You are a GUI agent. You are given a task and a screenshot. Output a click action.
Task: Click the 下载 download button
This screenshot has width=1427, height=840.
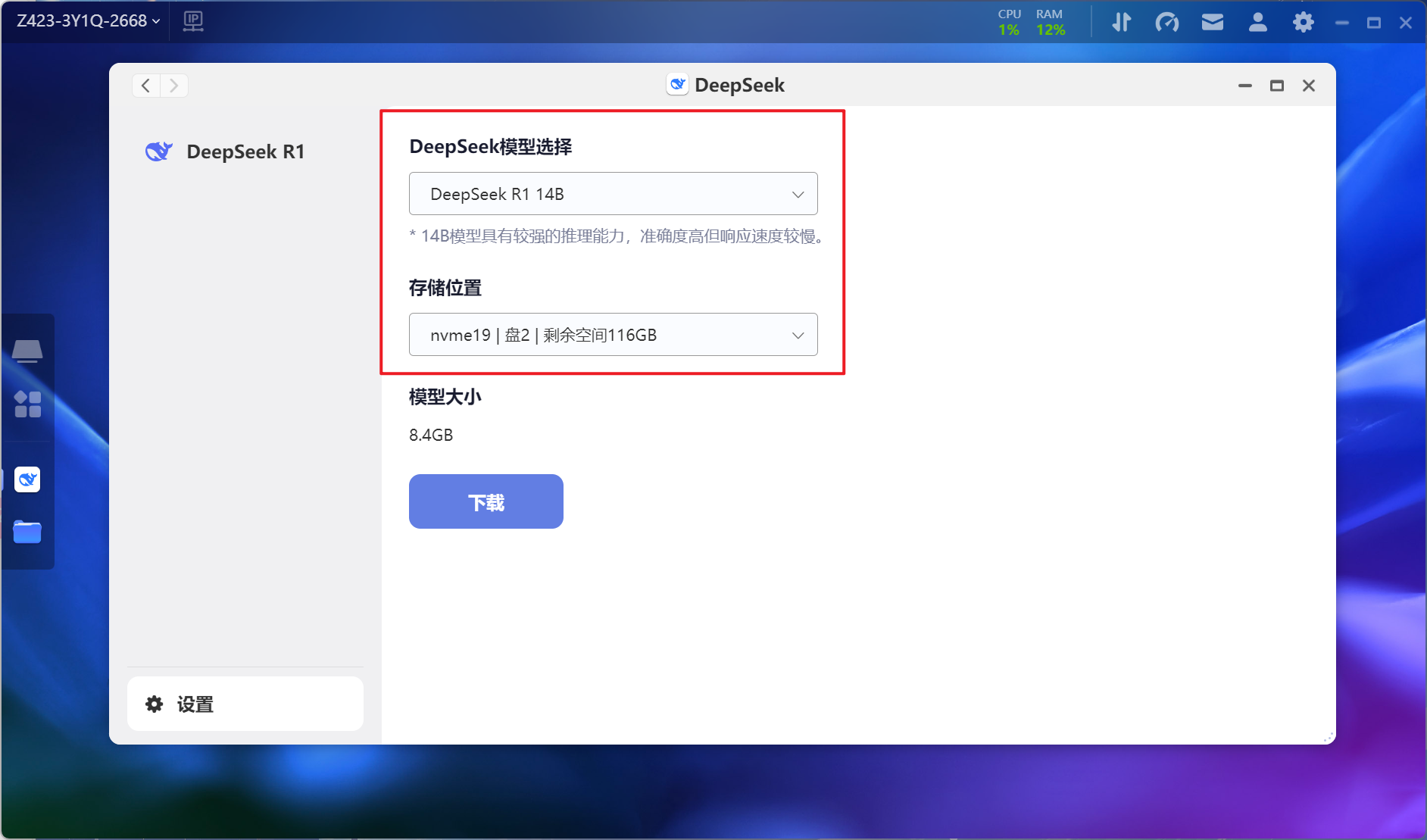[486, 501]
